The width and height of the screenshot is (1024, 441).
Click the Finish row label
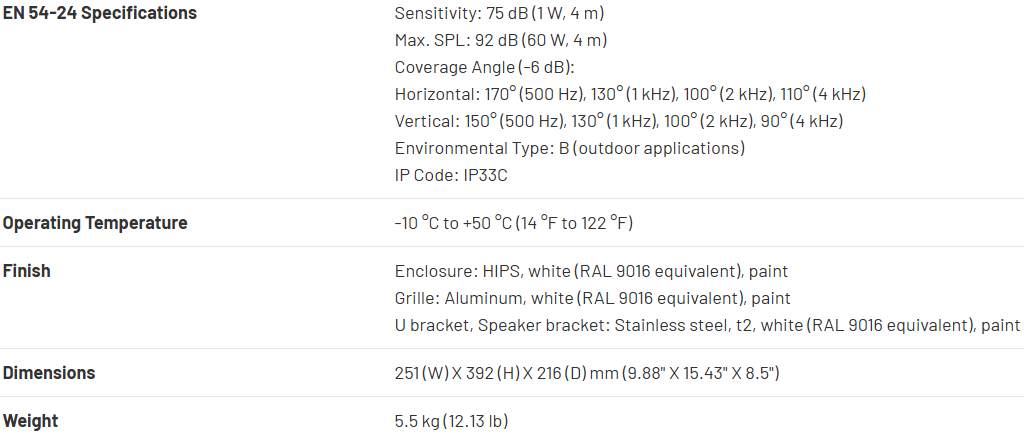[x=27, y=271]
